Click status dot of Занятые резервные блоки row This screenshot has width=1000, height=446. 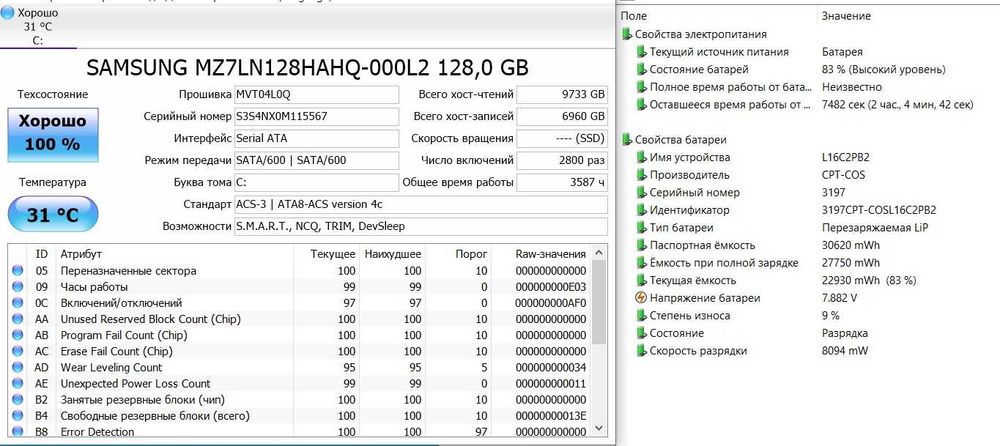tap(17, 399)
